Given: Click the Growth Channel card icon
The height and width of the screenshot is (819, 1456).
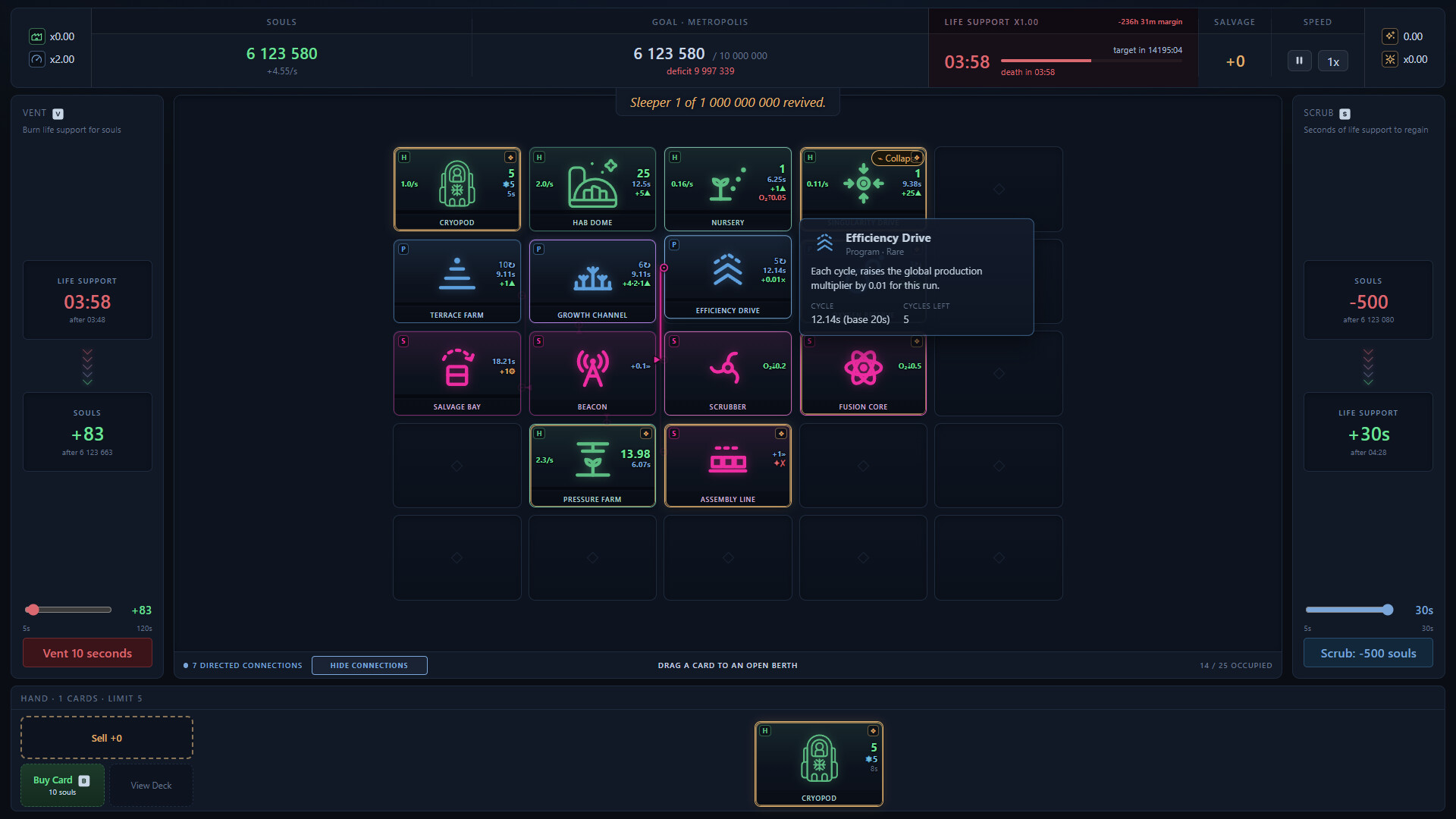Looking at the screenshot, I should 593,278.
